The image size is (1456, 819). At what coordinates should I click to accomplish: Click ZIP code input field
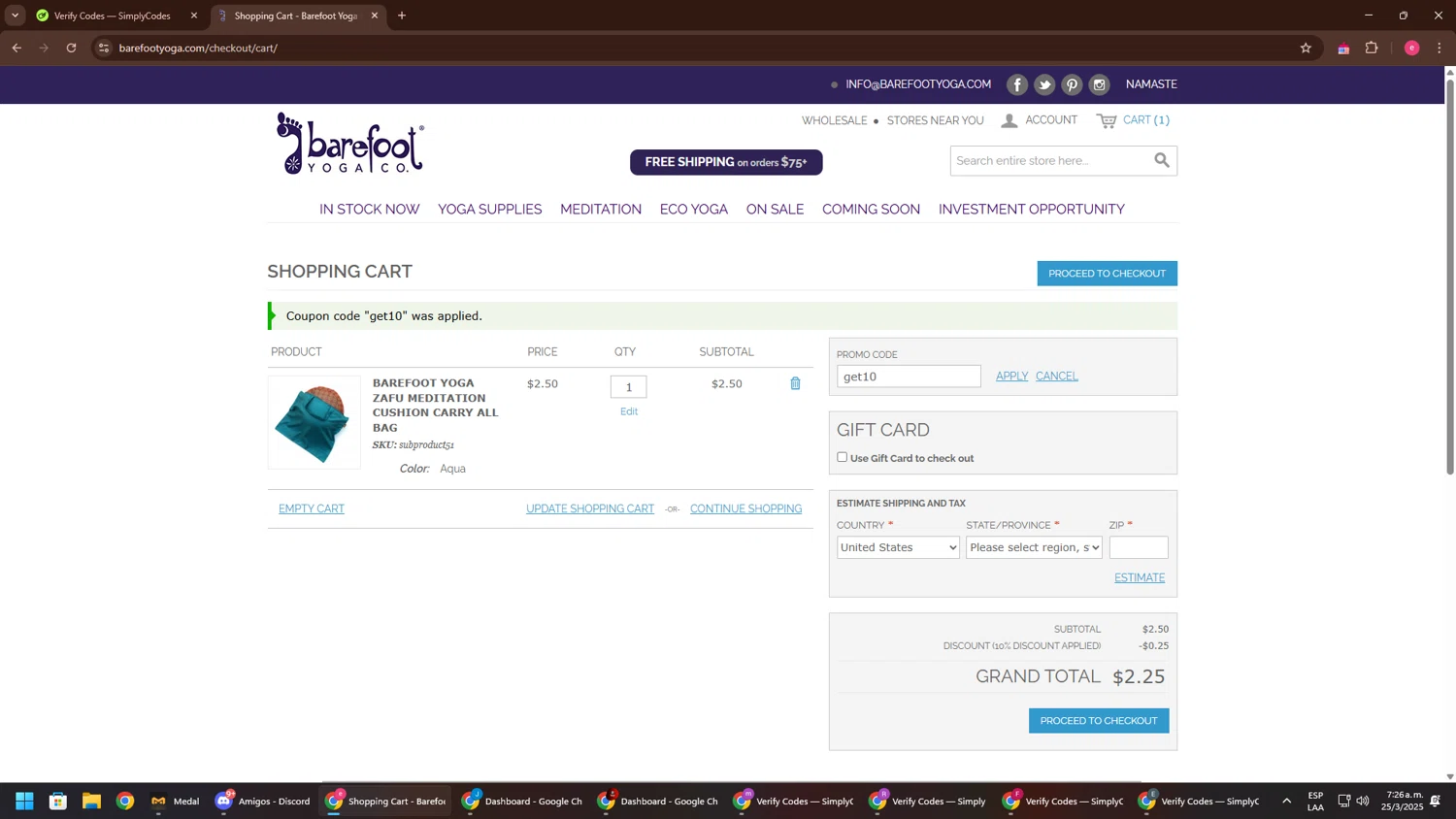pos(1139,547)
